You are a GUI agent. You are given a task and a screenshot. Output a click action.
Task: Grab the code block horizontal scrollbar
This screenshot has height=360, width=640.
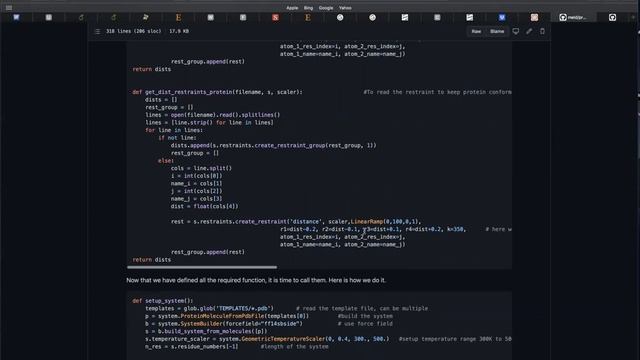202,267
